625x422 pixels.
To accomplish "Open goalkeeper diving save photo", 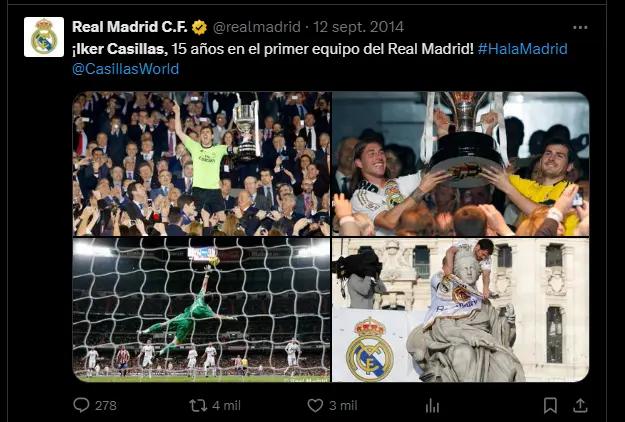I will 202,310.
